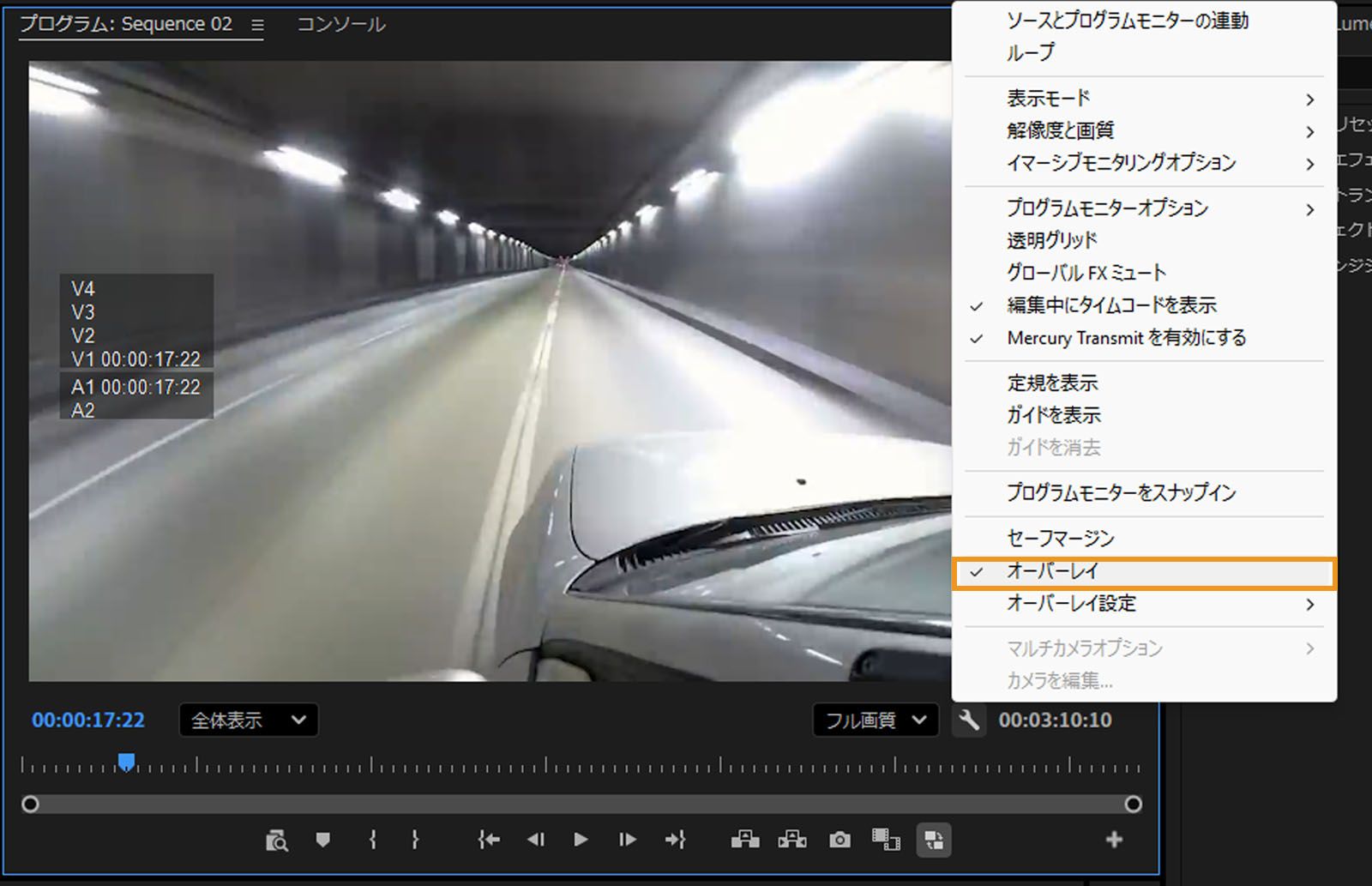This screenshot has height=886, width=1372.
Task: Step forward one frame
Action: click(x=627, y=840)
